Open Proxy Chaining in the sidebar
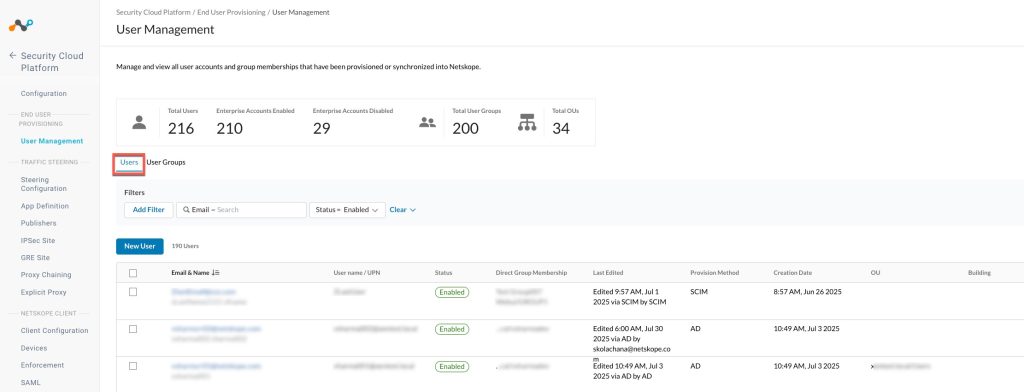This screenshot has height=392, width=1024. (46, 274)
